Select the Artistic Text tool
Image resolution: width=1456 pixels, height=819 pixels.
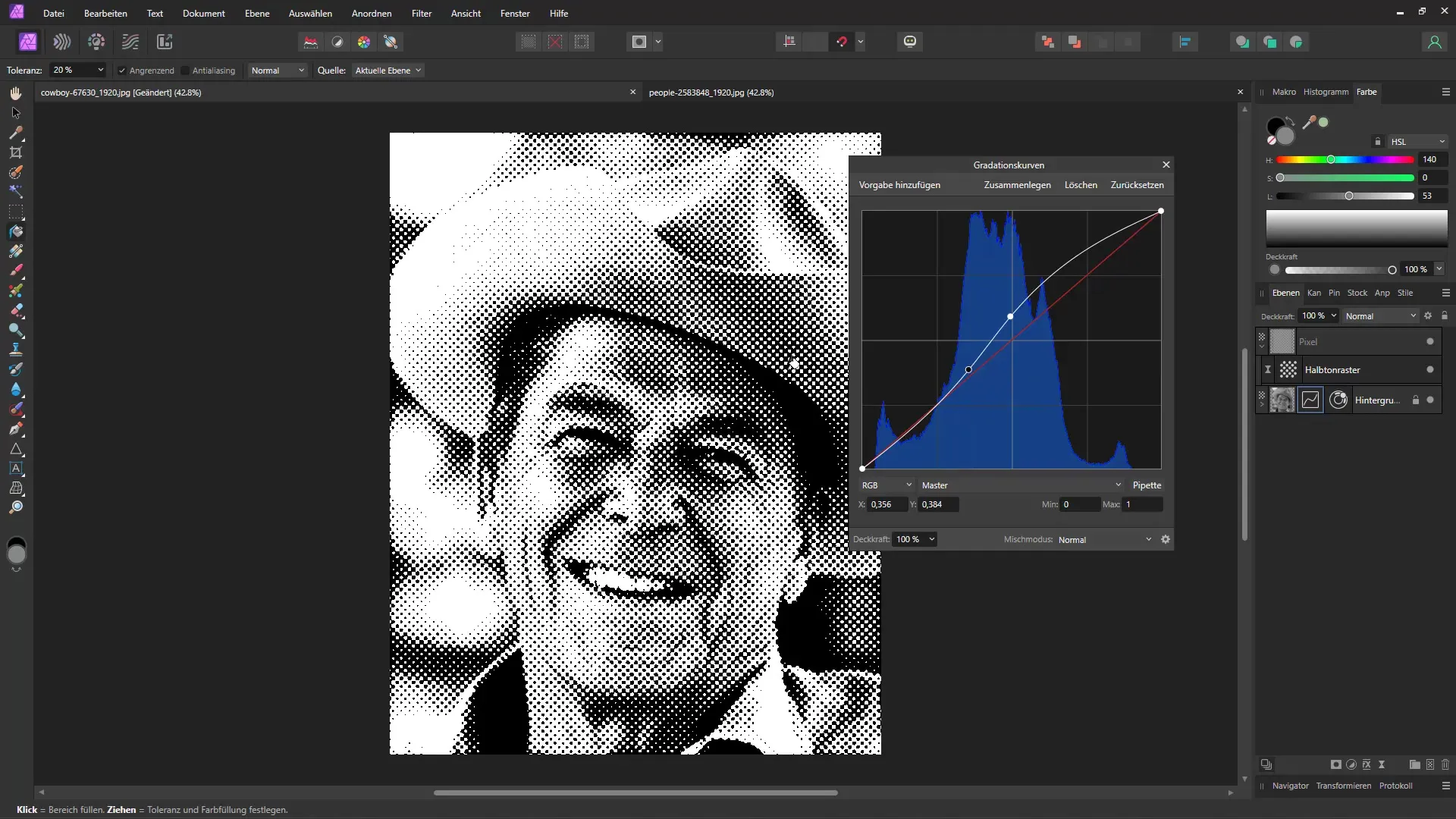[x=16, y=469]
